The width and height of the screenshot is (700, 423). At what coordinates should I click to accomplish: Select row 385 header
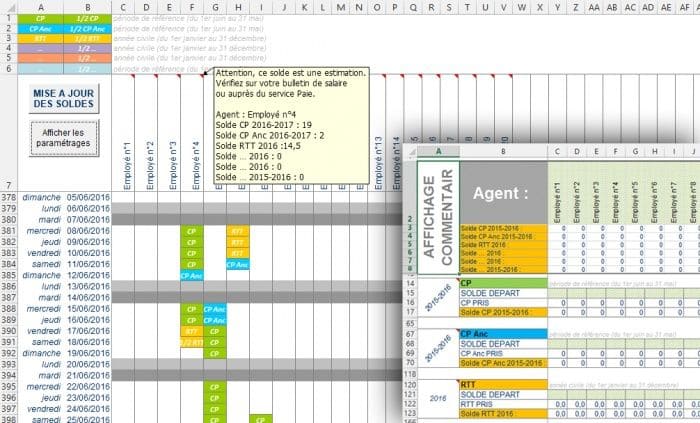(x=8, y=275)
